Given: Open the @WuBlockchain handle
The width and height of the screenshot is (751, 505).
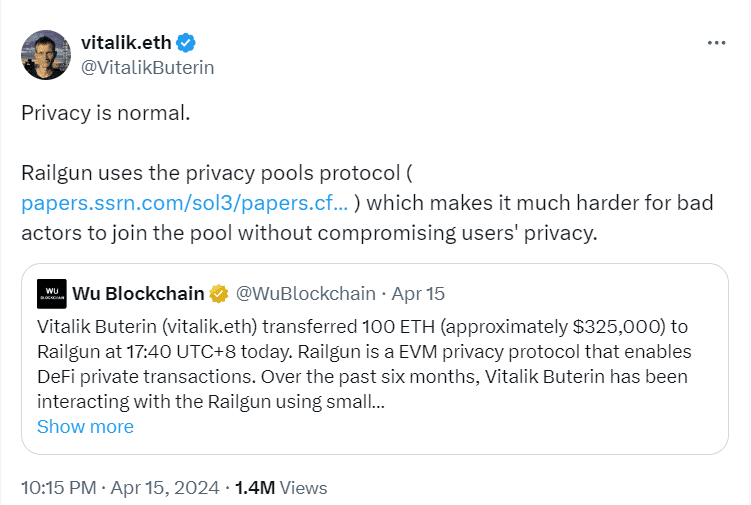Looking at the screenshot, I should [305, 294].
